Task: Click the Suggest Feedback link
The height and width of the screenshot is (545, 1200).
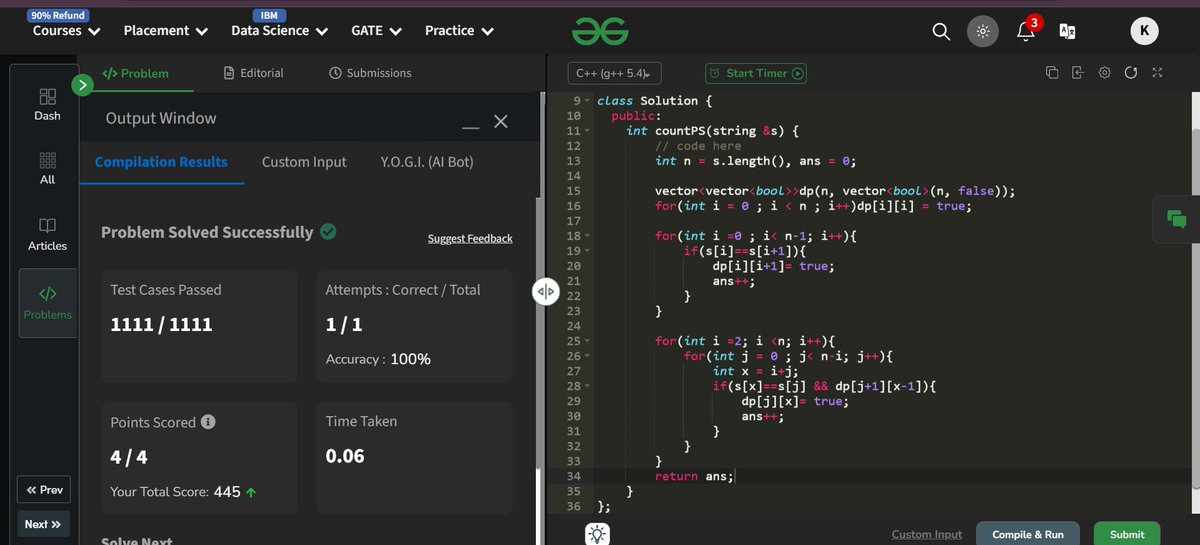Action: click(x=470, y=238)
